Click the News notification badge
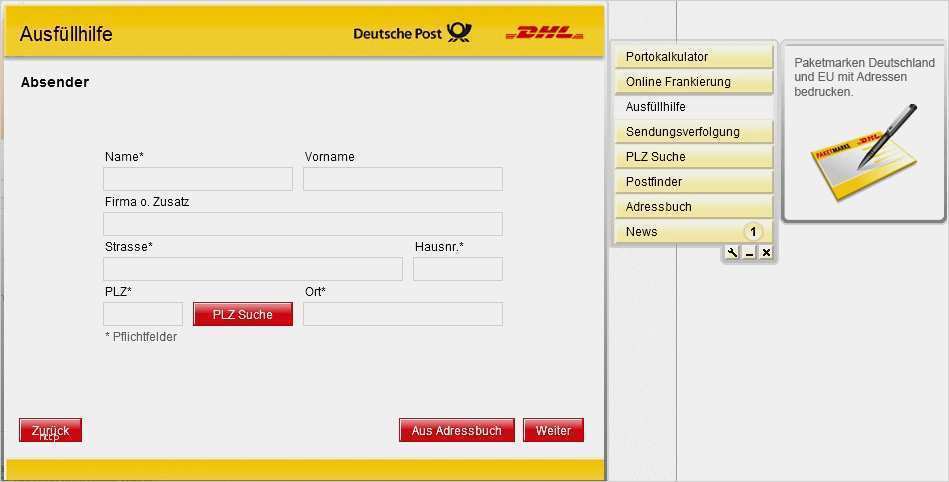 point(752,232)
